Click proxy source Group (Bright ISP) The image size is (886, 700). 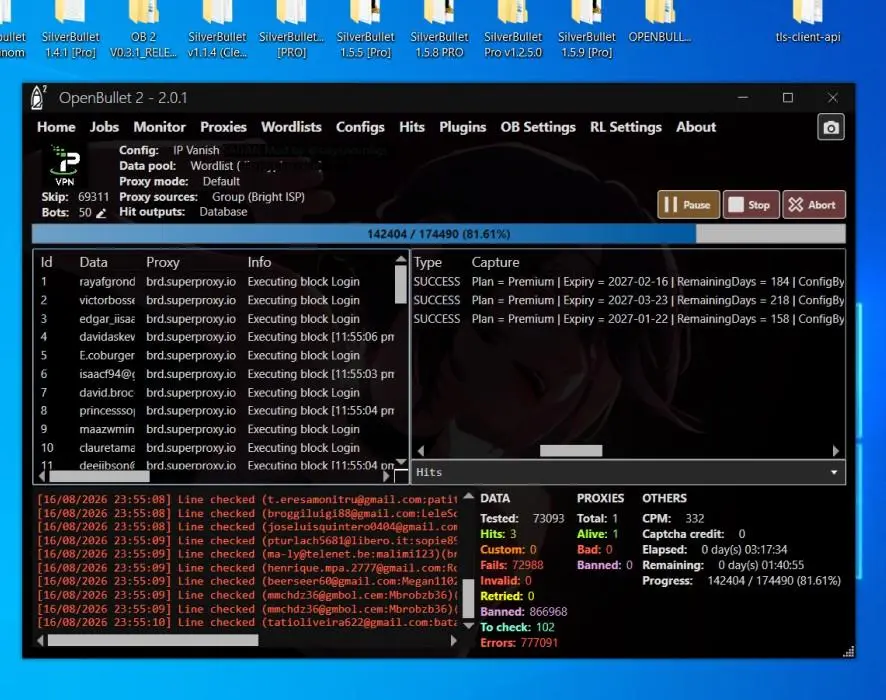[x=258, y=197]
